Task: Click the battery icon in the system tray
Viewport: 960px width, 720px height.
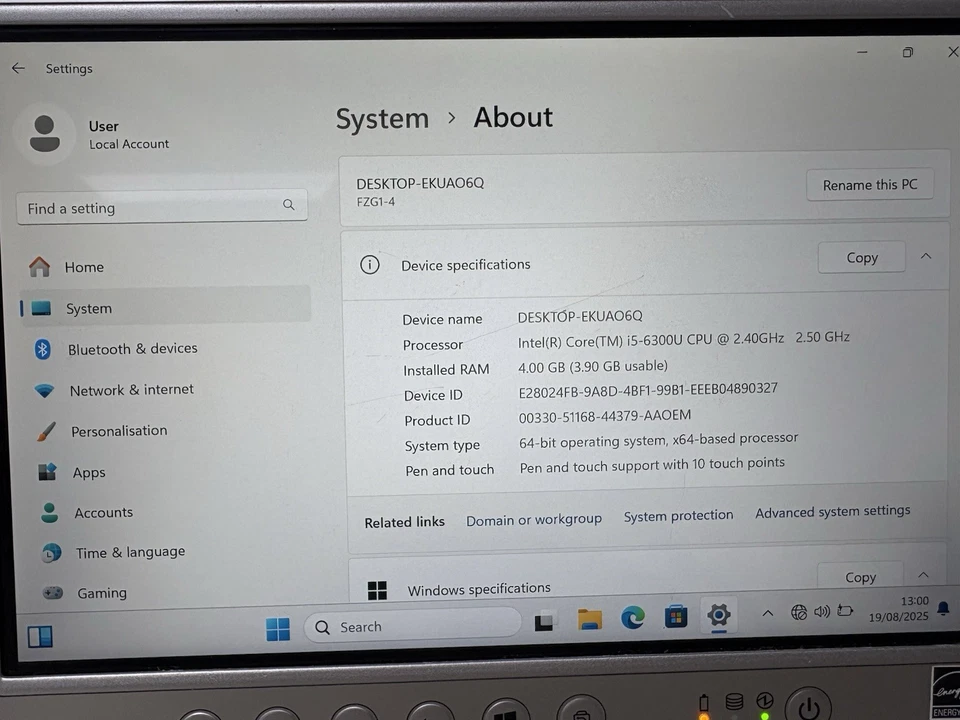Action: (x=844, y=611)
